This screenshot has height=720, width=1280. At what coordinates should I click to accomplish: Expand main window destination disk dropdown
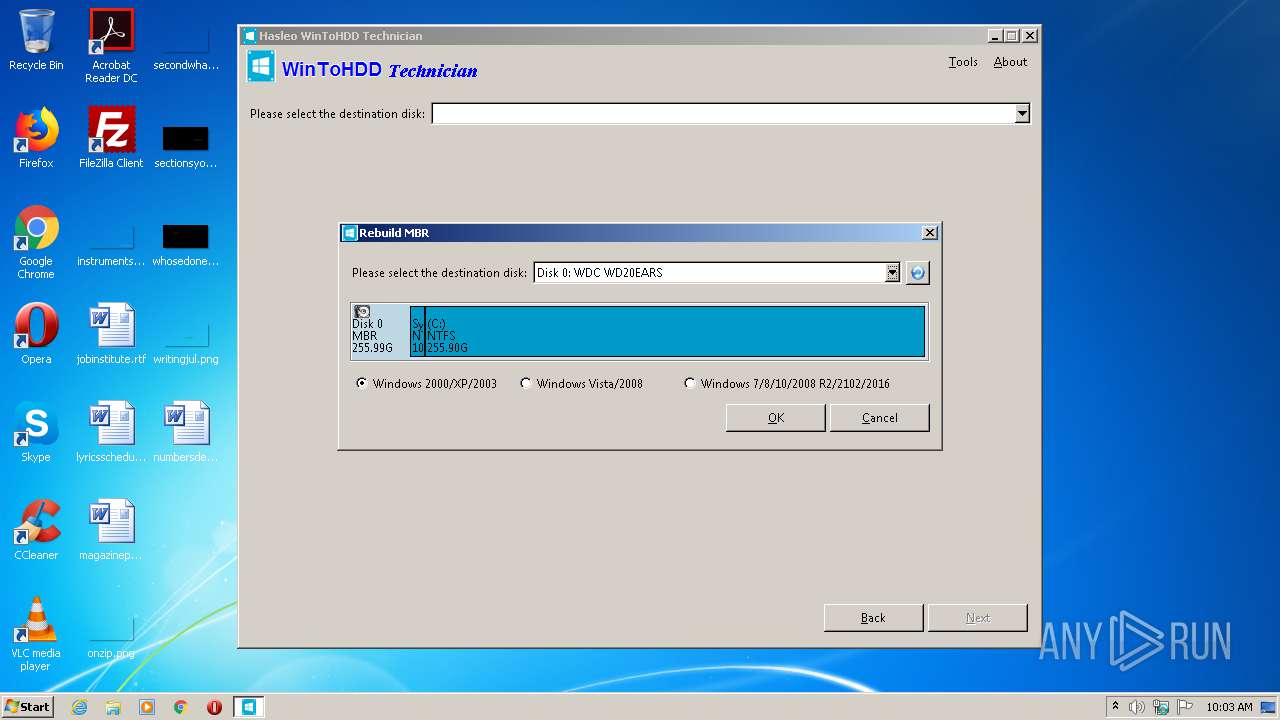(1021, 114)
